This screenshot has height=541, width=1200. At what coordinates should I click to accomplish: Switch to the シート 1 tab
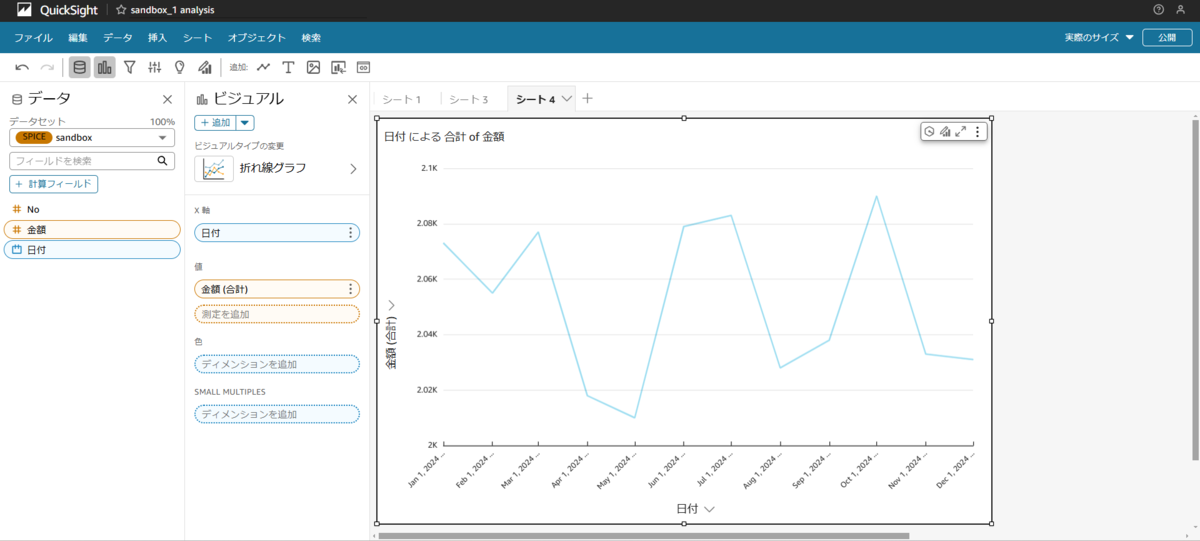click(x=402, y=99)
